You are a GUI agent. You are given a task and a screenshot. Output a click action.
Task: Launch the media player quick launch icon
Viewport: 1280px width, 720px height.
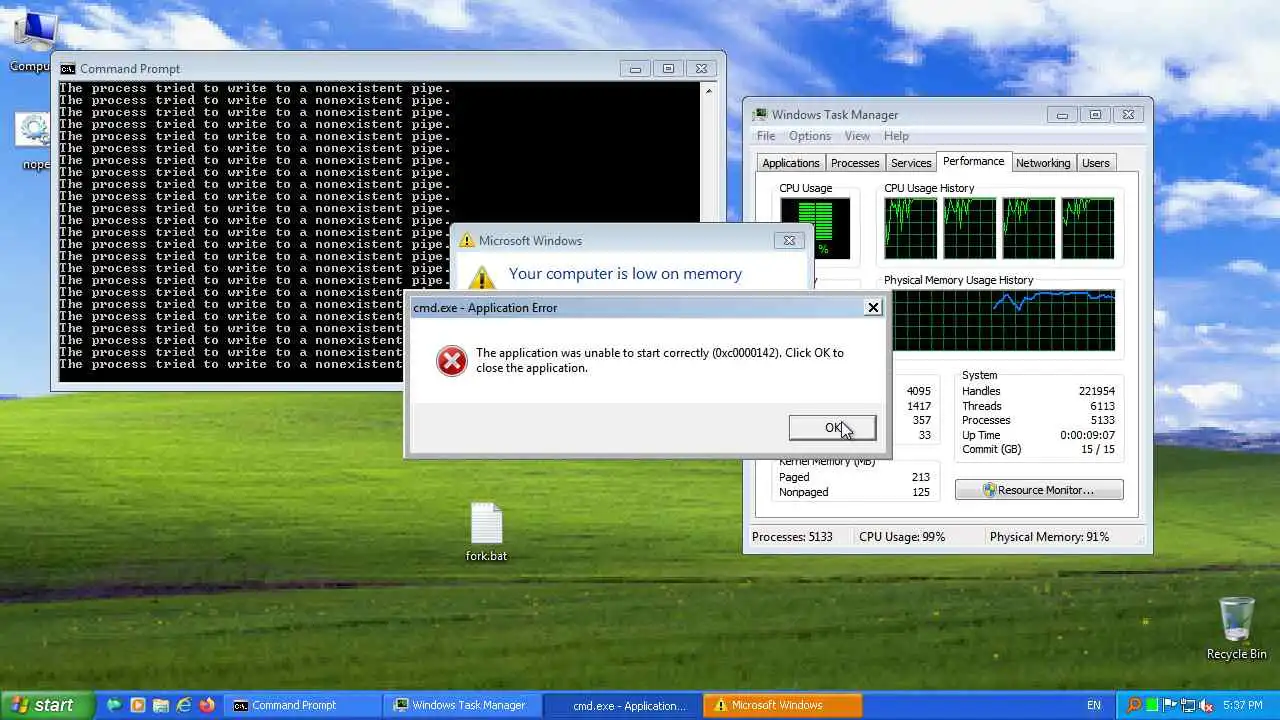pos(138,705)
